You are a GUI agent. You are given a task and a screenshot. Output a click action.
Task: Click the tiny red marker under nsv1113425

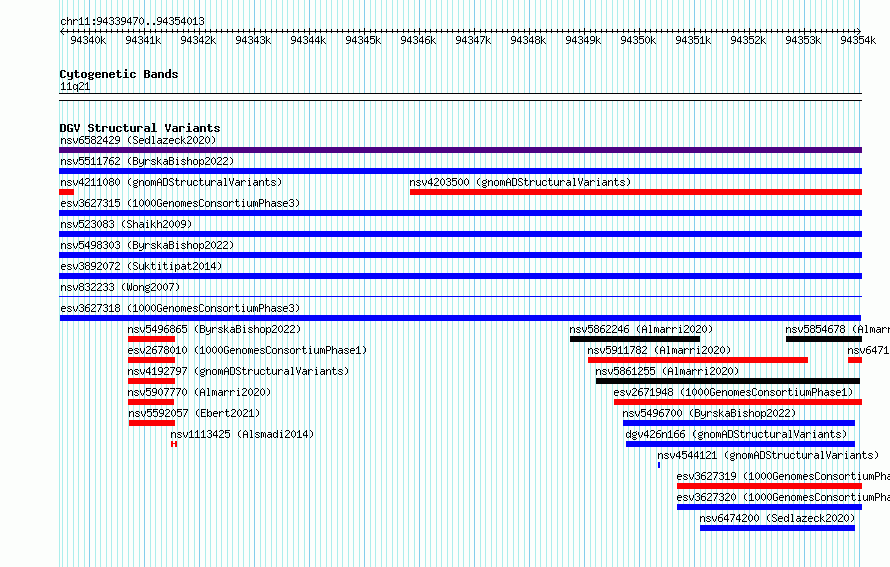pyautogui.click(x=174, y=444)
